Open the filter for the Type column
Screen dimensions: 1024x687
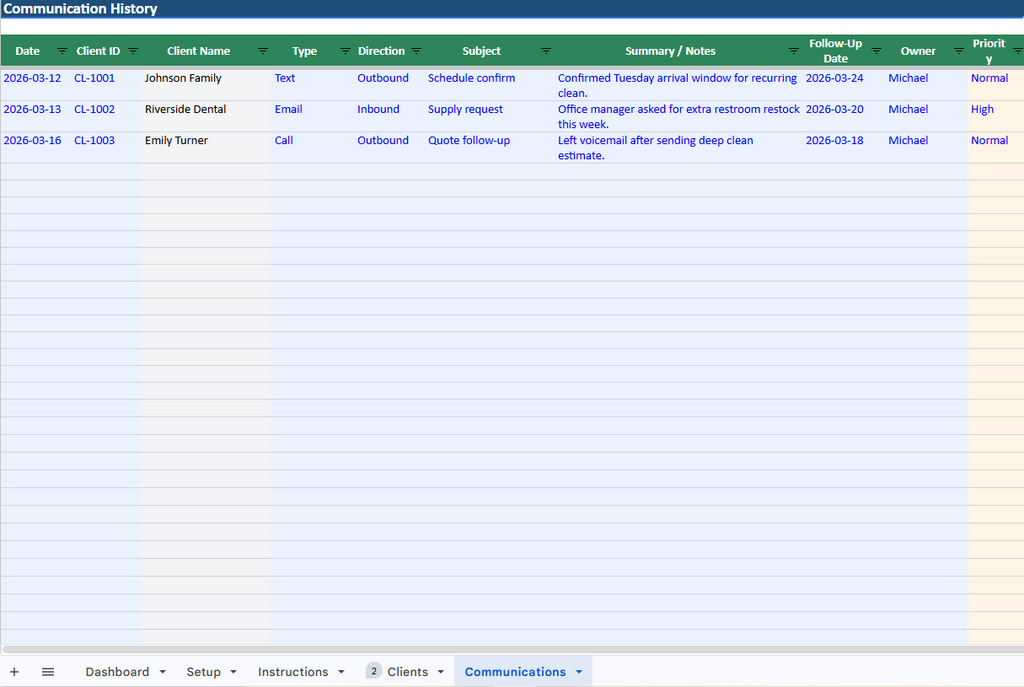click(x=343, y=50)
